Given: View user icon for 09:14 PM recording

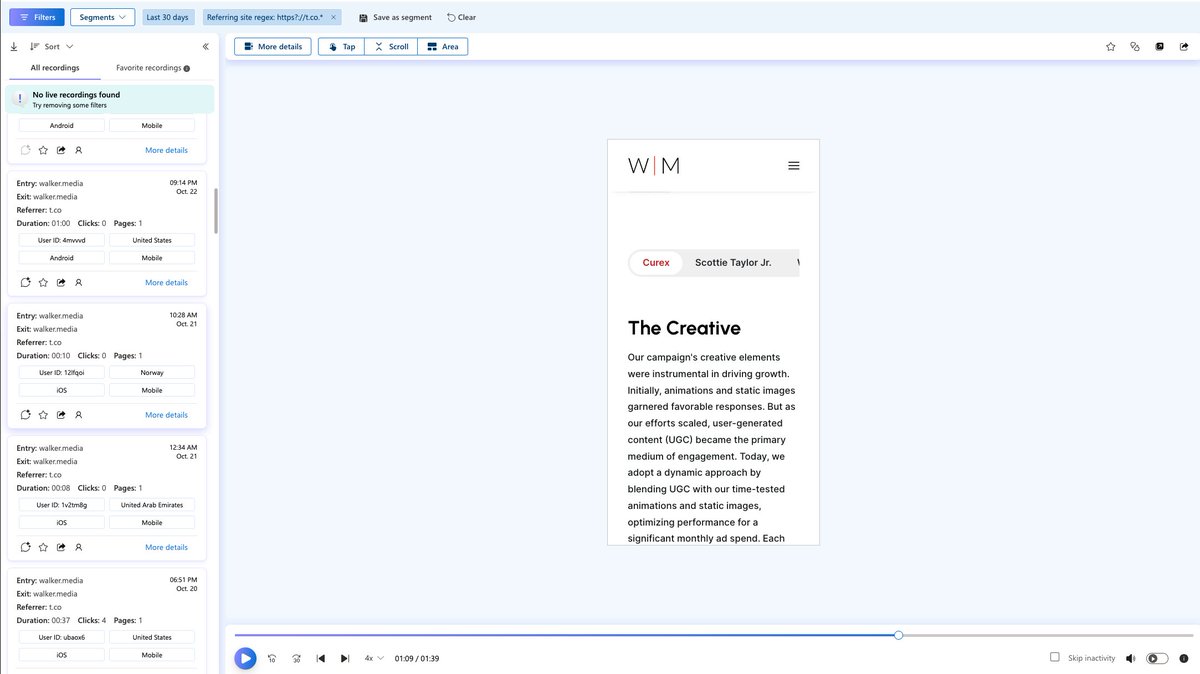Looking at the screenshot, I should (x=79, y=282).
